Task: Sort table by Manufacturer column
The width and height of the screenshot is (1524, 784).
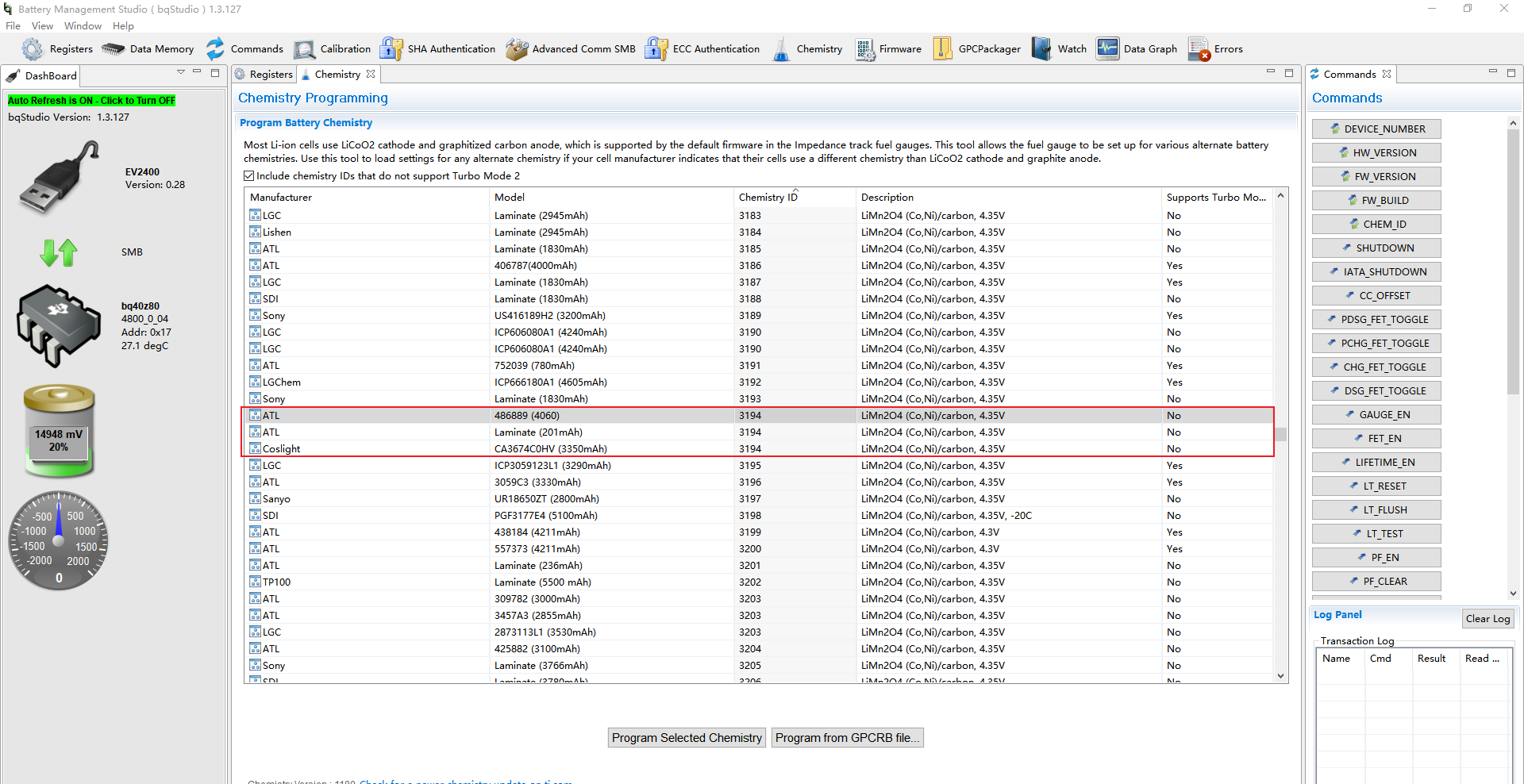Action: pyautogui.click(x=368, y=198)
